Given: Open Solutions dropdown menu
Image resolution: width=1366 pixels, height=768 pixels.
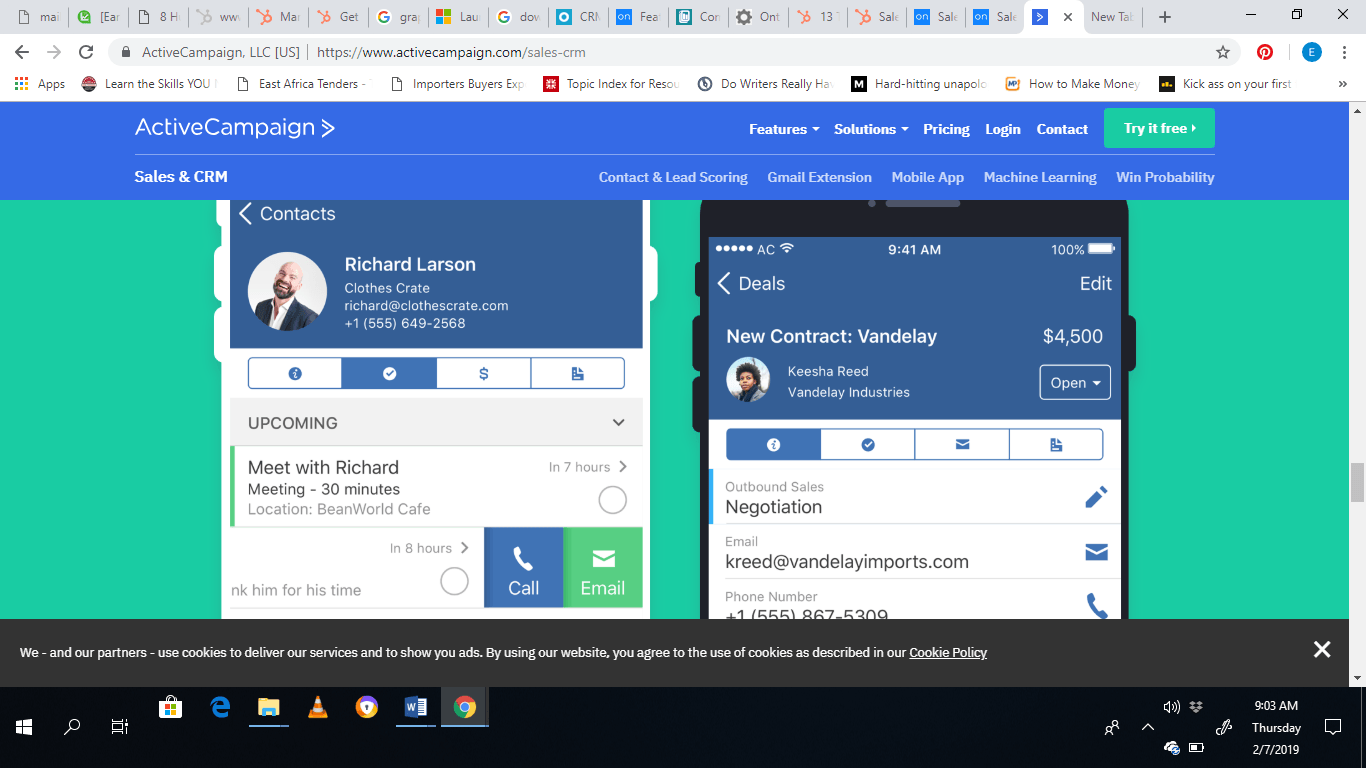Looking at the screenshot, I should point(871,129).
